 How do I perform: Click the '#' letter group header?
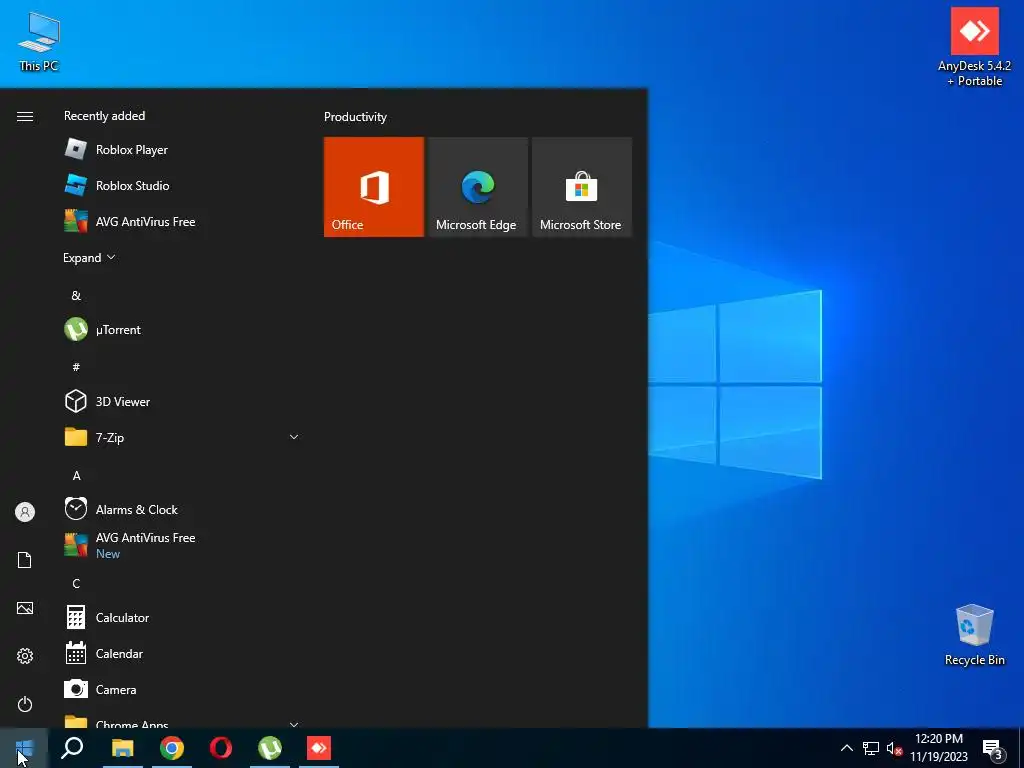pos(76,367)
